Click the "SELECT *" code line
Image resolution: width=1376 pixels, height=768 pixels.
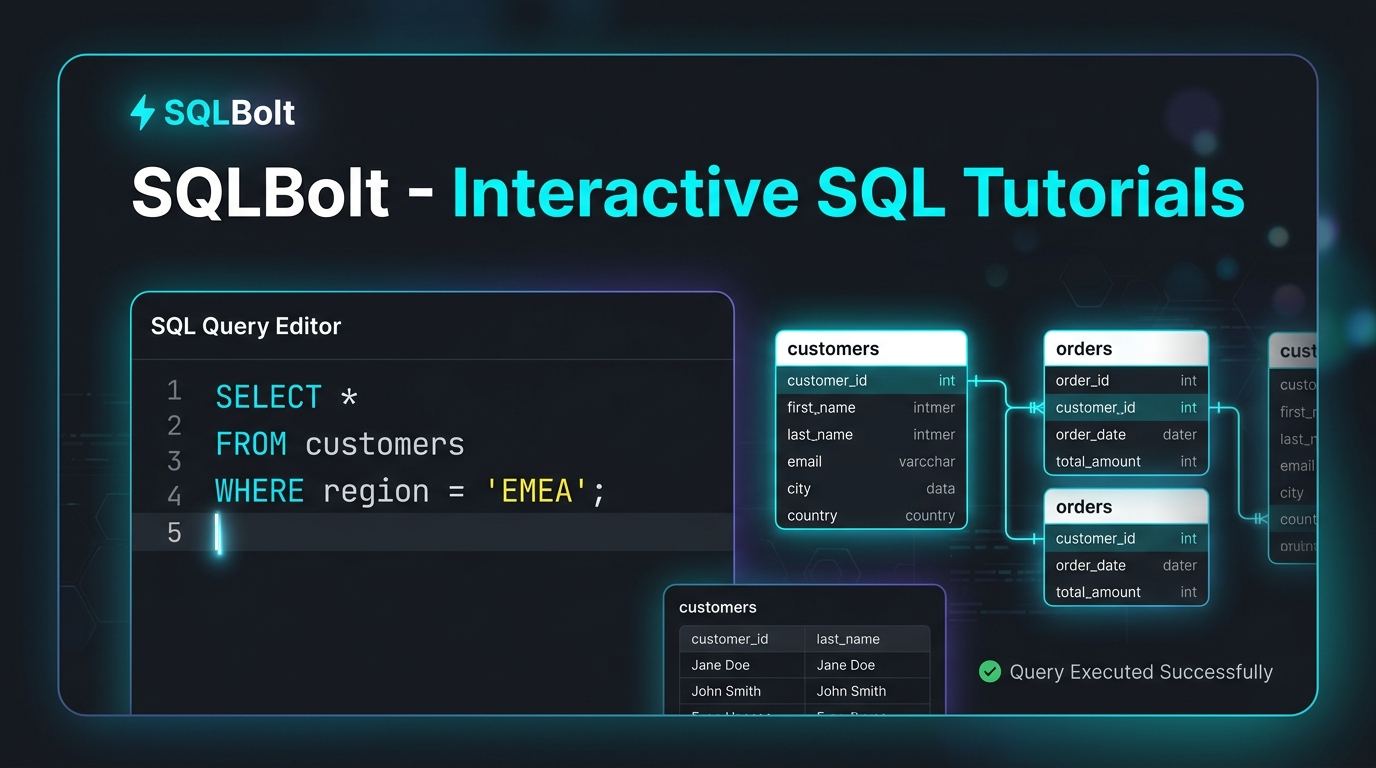point(286,397)
